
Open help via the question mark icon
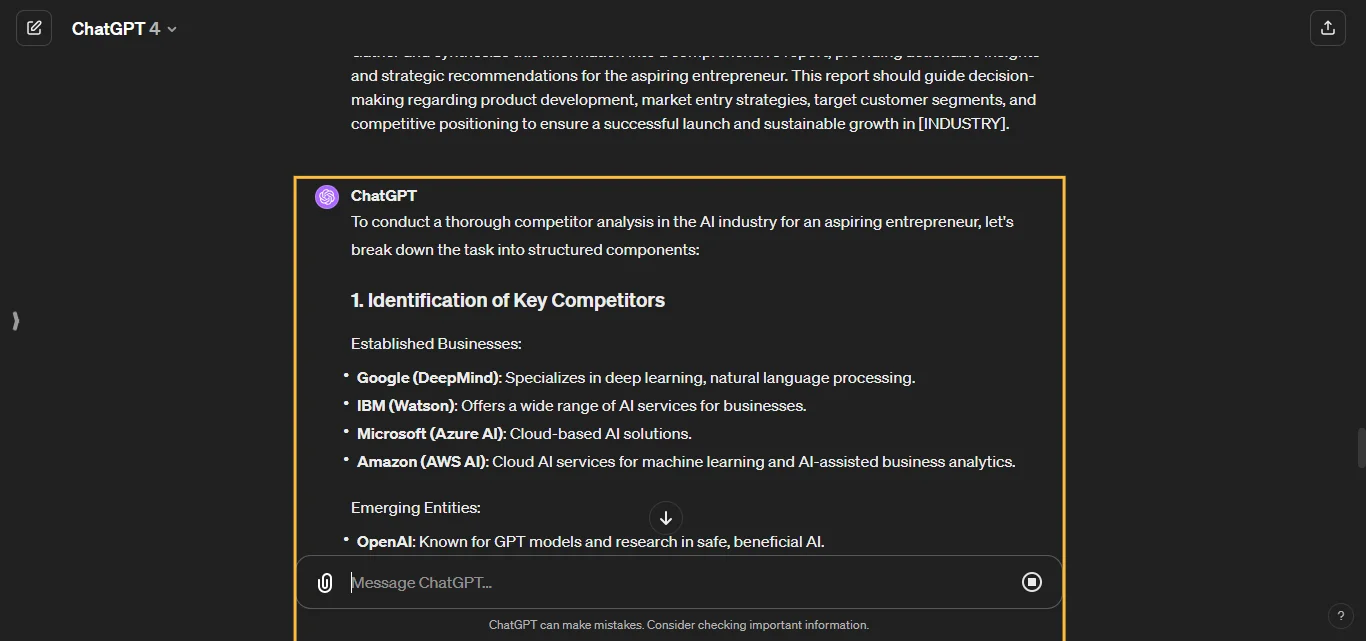pyautogui.click(x=1341, y=616)
